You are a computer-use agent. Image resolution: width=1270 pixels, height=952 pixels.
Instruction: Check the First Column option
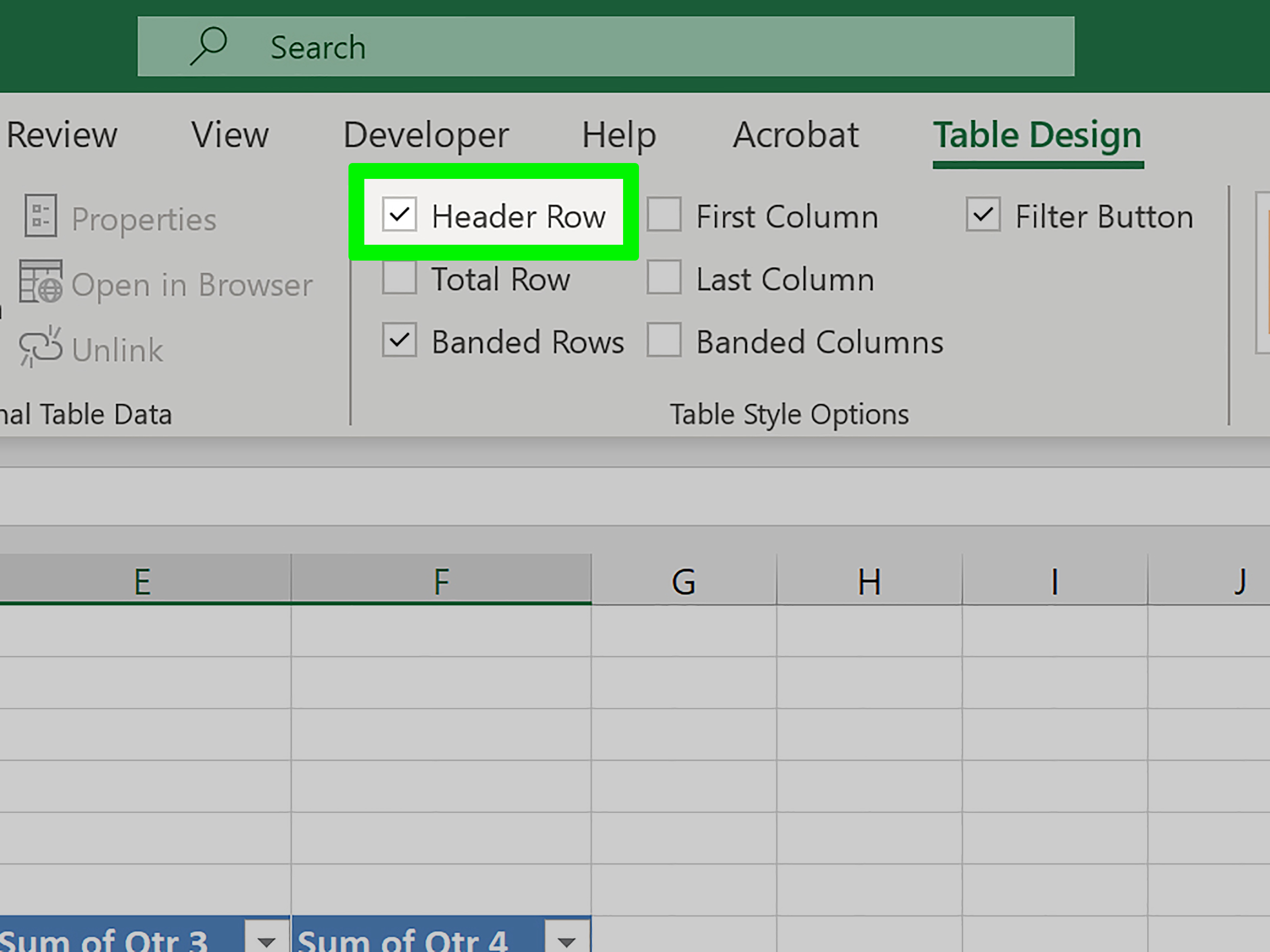coord(664,215)
